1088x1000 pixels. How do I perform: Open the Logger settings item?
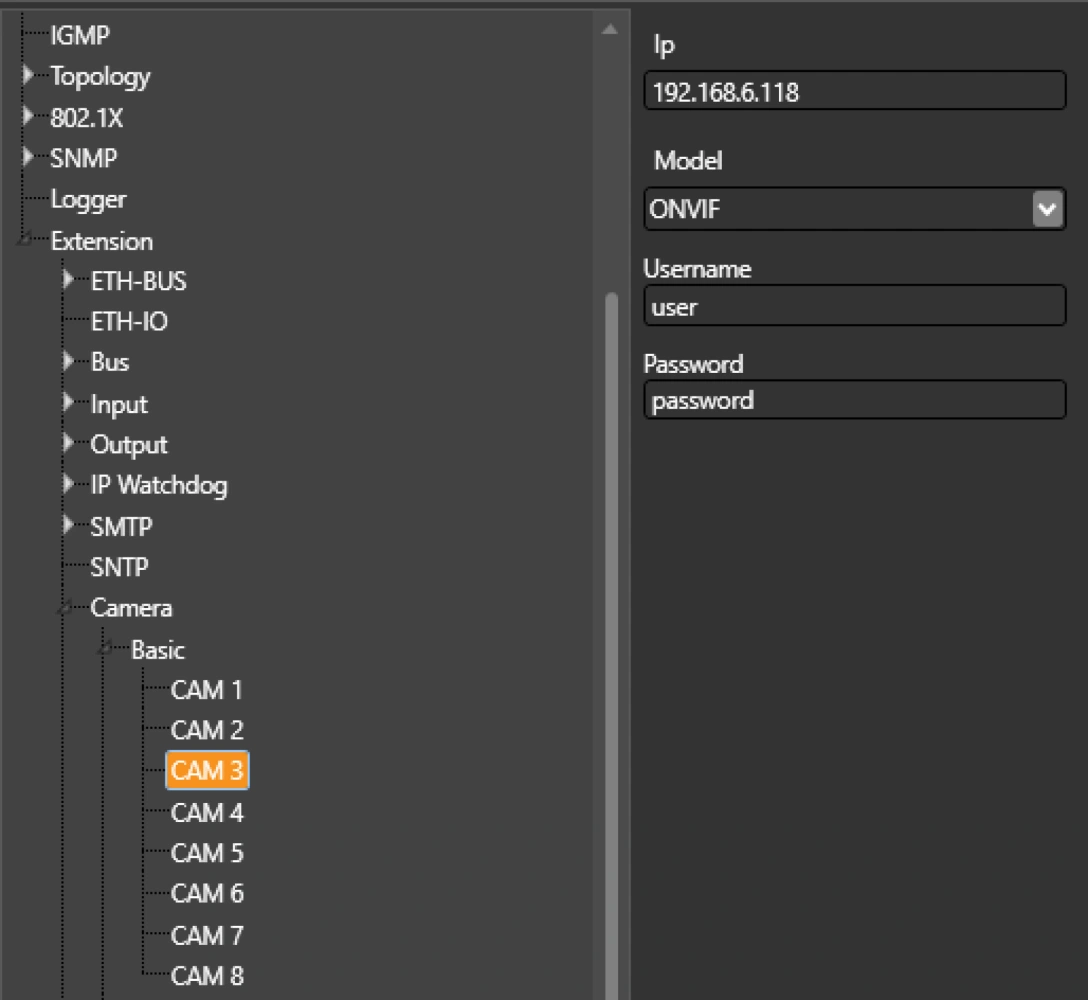click(x=88, y=200)
